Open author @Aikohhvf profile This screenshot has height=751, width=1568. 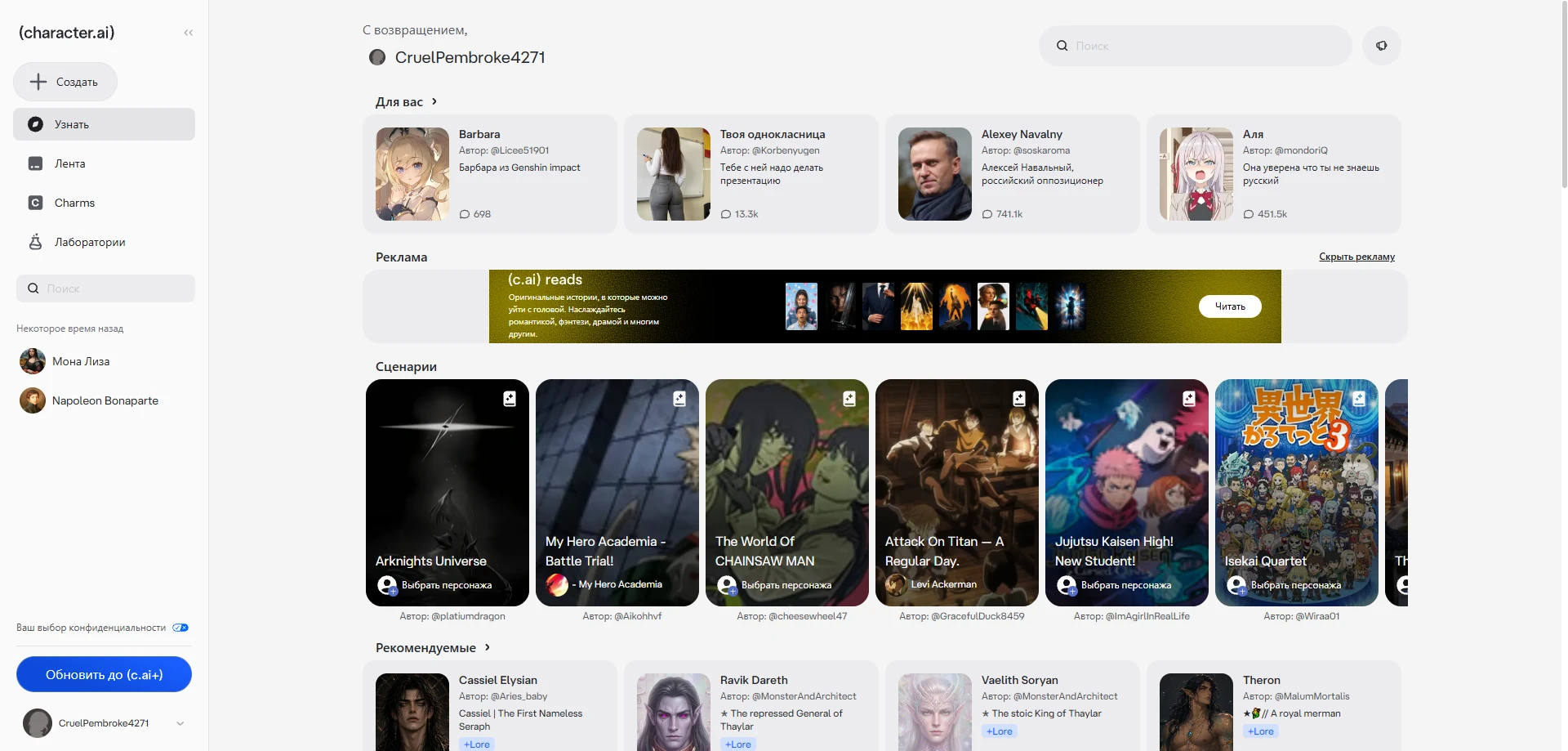pos(622,616)
